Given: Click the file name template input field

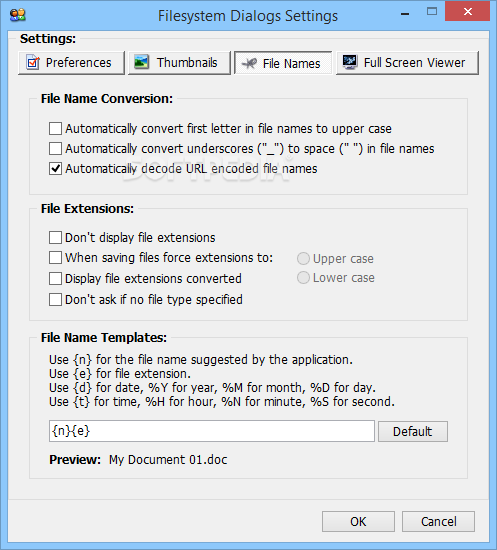Looking at the screenshot, I should [x=212, y=431].
